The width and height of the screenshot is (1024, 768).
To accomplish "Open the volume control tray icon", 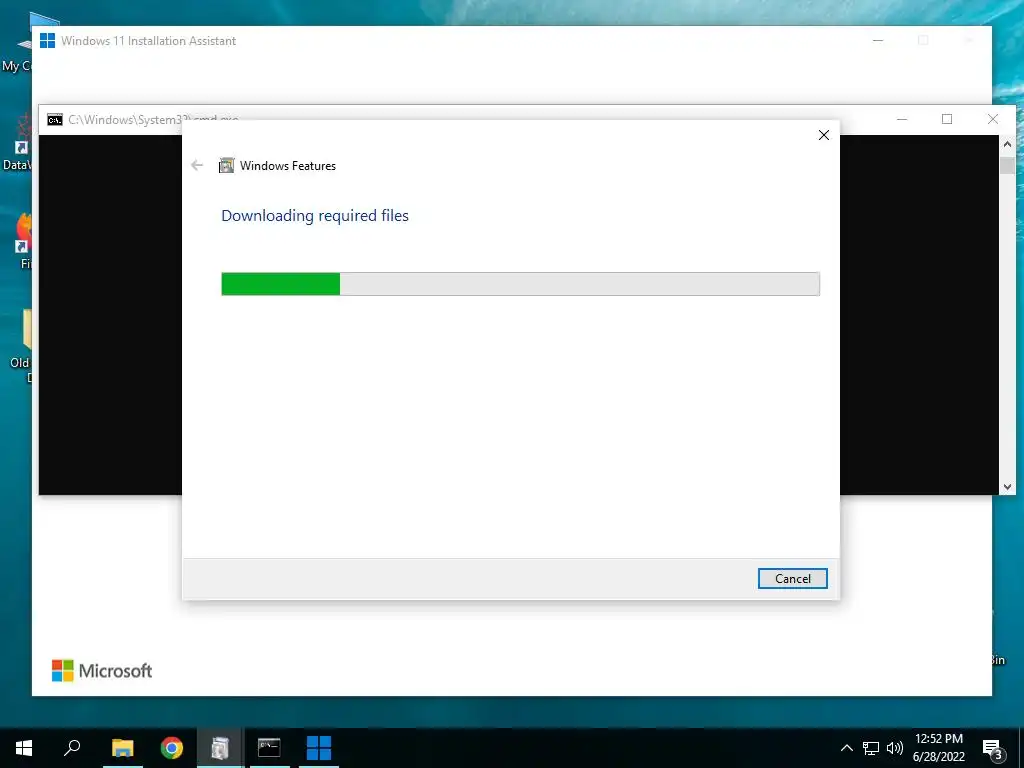I will (x=895, y=748).
